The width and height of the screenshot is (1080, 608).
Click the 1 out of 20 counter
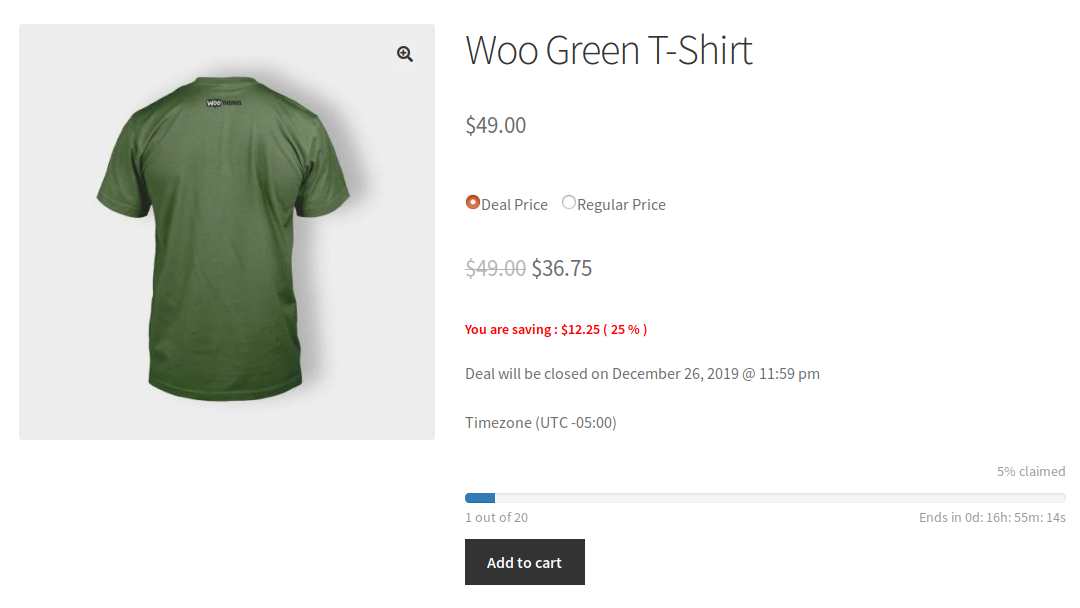tap(496, 517)
